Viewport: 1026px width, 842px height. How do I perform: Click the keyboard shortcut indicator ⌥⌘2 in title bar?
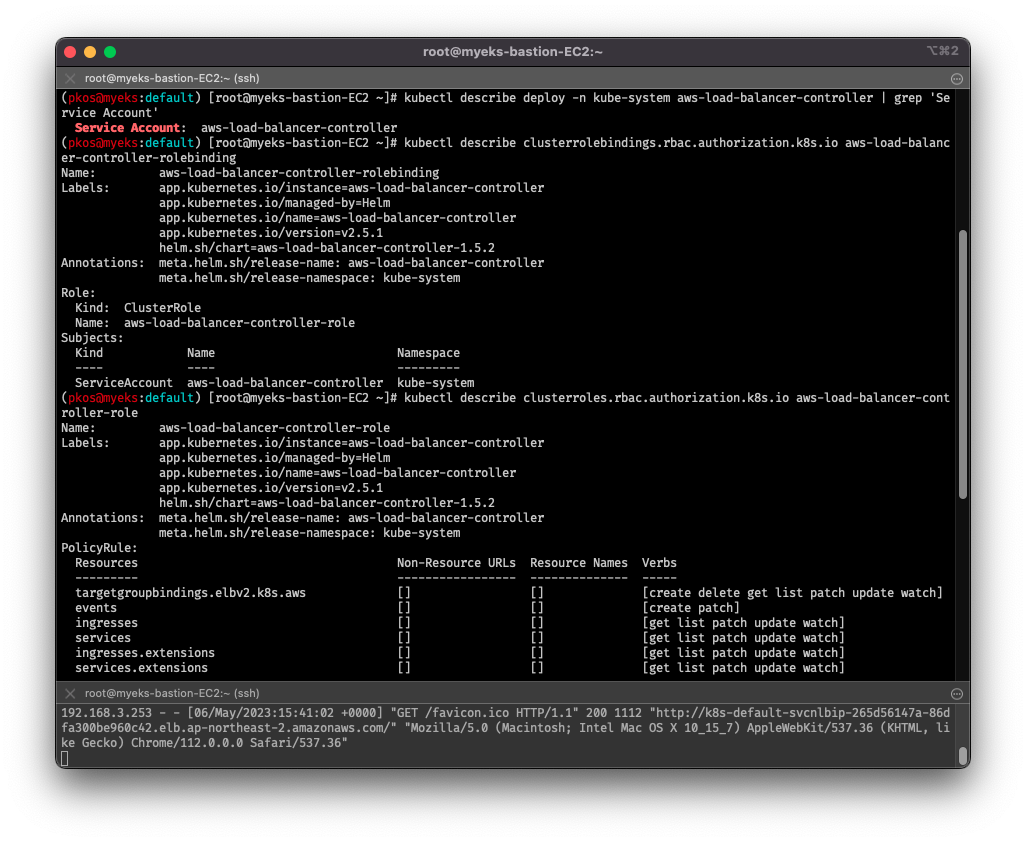pos(943,51)
